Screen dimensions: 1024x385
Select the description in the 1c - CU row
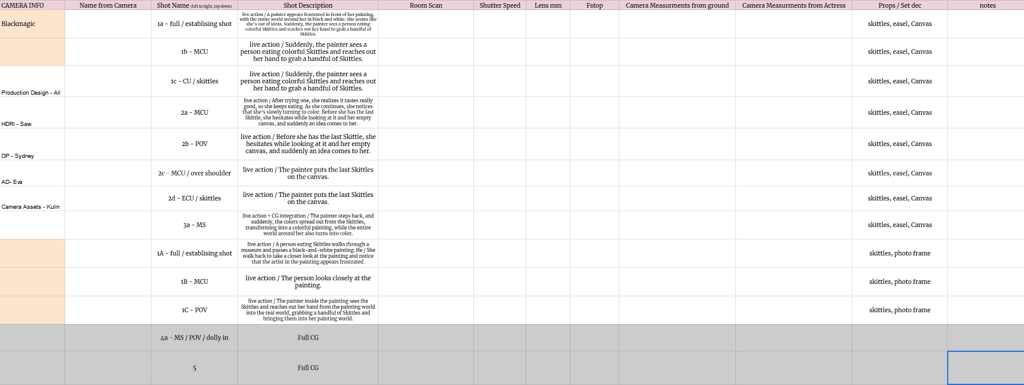click(308, 81)
